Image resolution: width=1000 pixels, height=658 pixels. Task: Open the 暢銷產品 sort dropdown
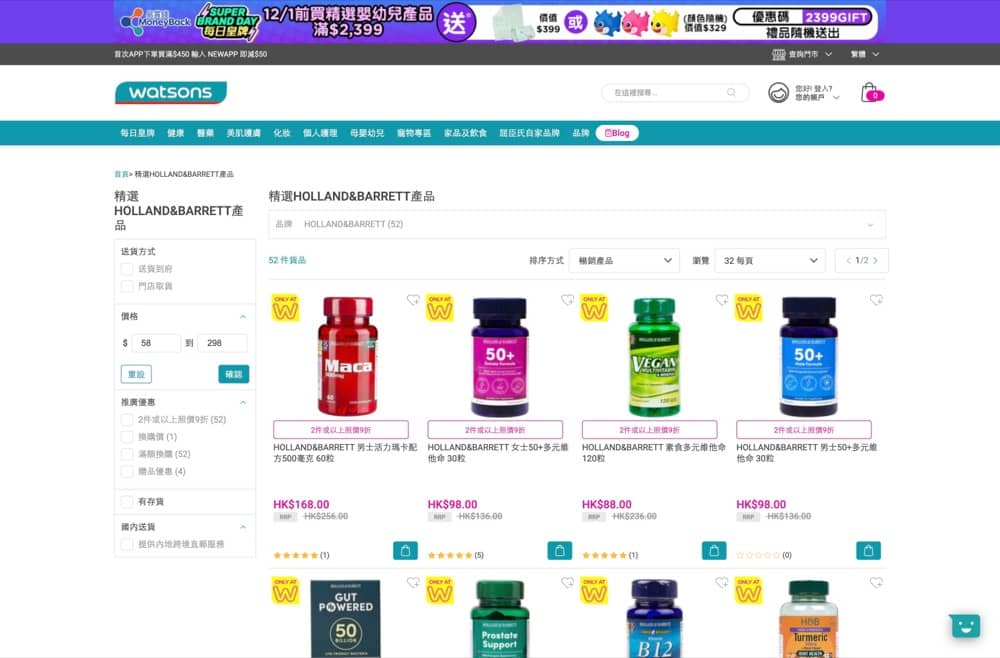(624, 261)
